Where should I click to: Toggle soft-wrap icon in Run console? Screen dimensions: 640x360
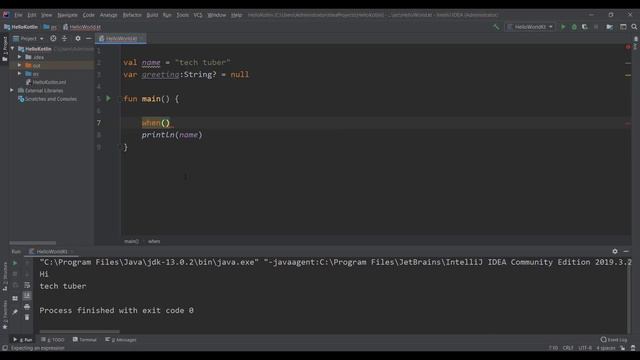point(27,285)
